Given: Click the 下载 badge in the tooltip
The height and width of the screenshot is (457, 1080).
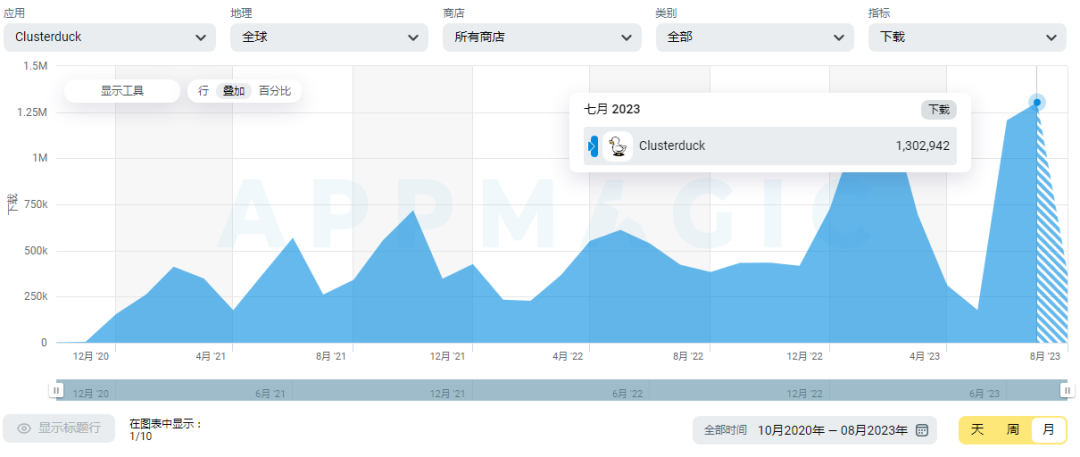Looking at the screenshot, I should 938,110.
